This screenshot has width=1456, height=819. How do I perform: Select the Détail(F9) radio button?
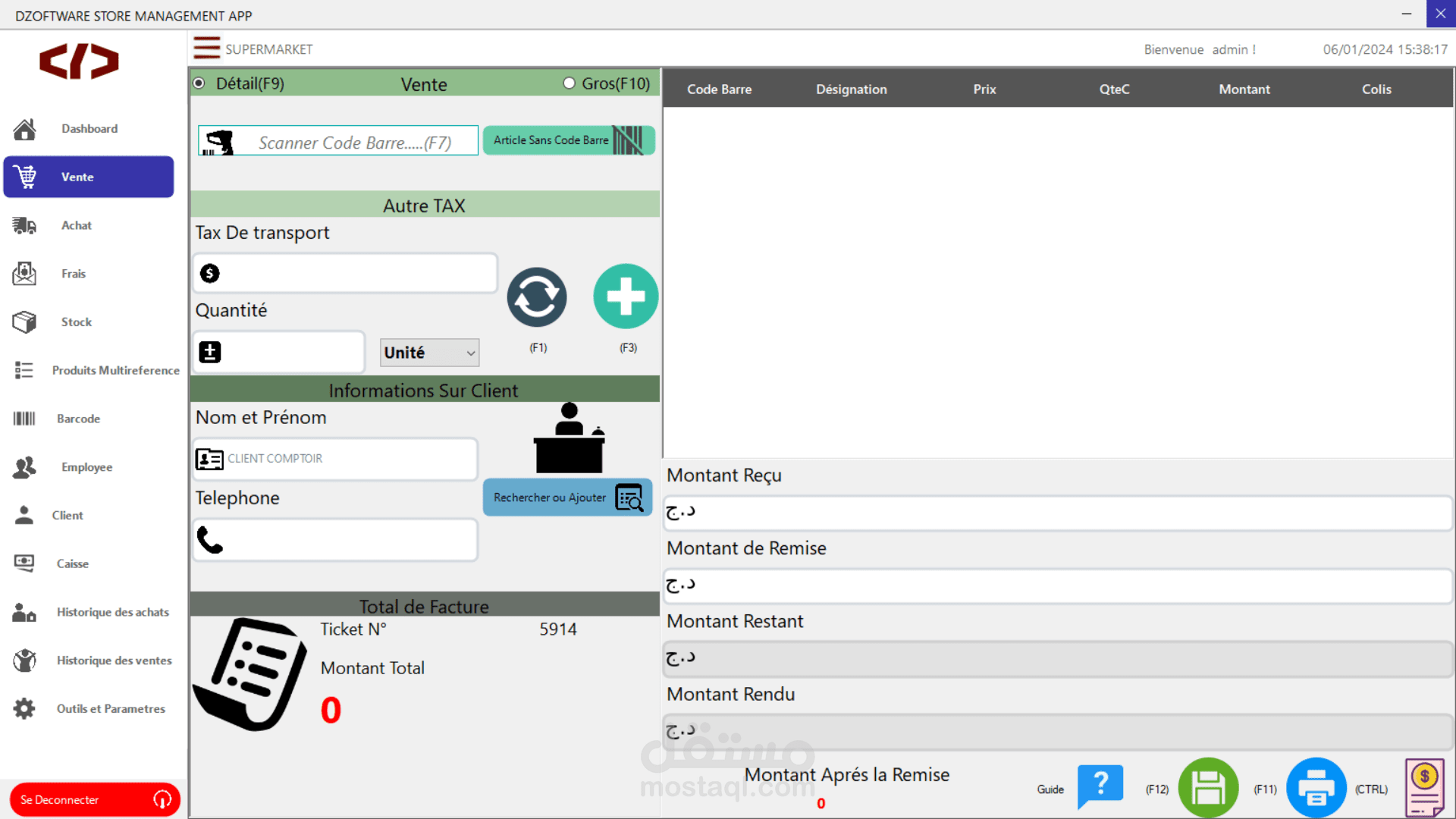tap(199, 83)
